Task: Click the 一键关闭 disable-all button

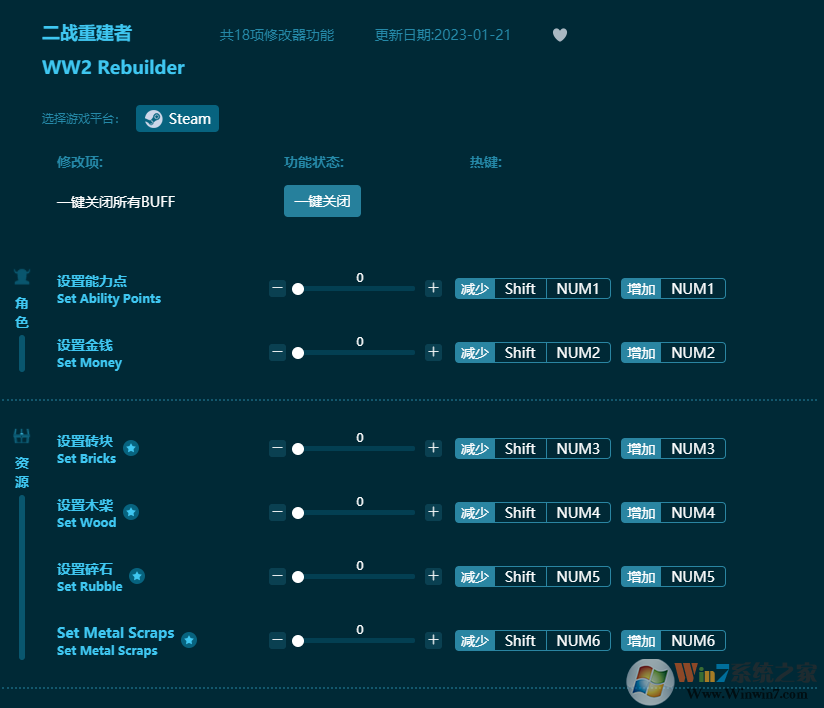Action: pyautogui.click(x=322, y=201)
